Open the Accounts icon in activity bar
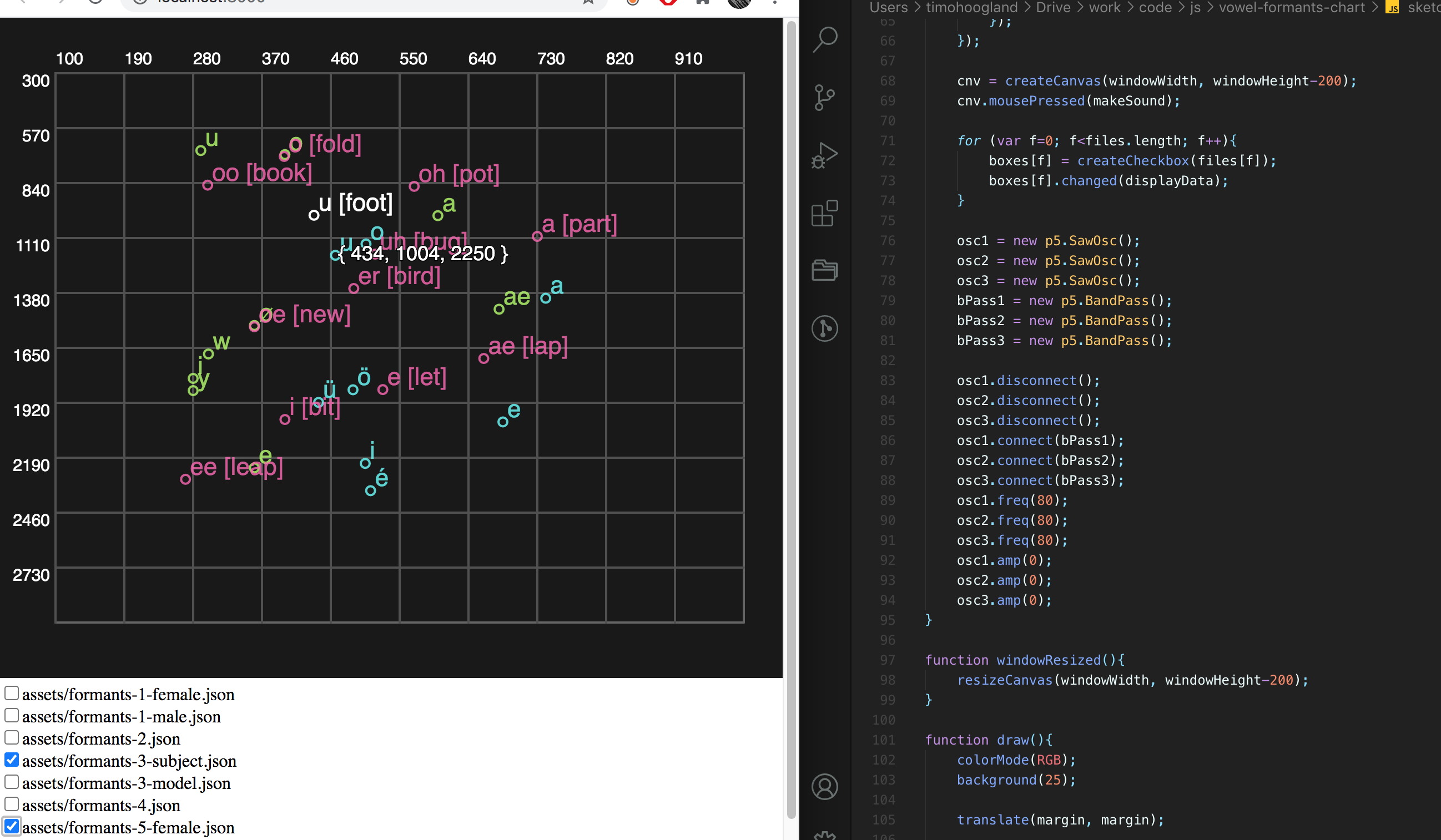 [x=824, y=787]
